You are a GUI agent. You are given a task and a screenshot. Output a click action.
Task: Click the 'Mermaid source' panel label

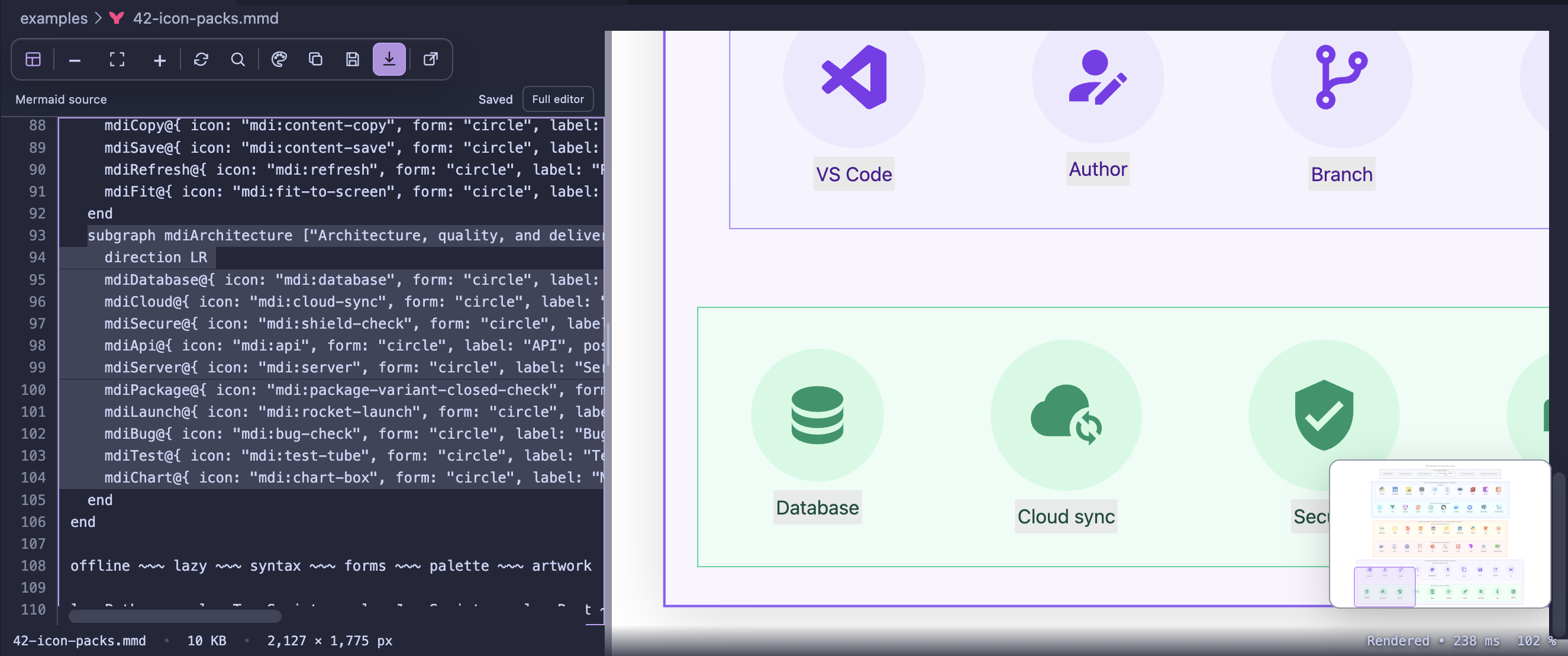click(x=61, y=99)
